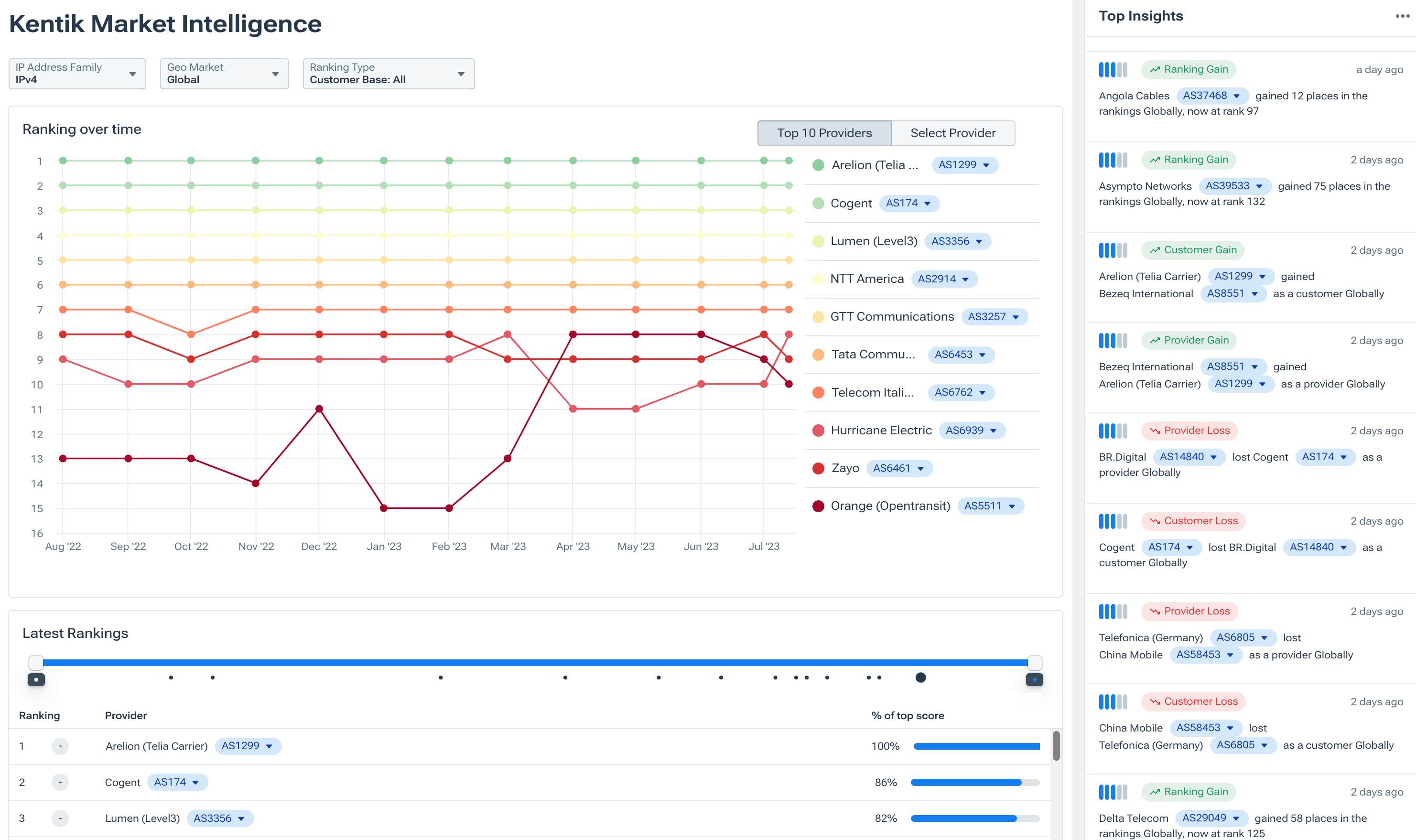Click the signal-bars icon beside Angola Cables insight
Image resolution: width=1416 pixels, height=840 pixels.
[x=1112, y=69]
